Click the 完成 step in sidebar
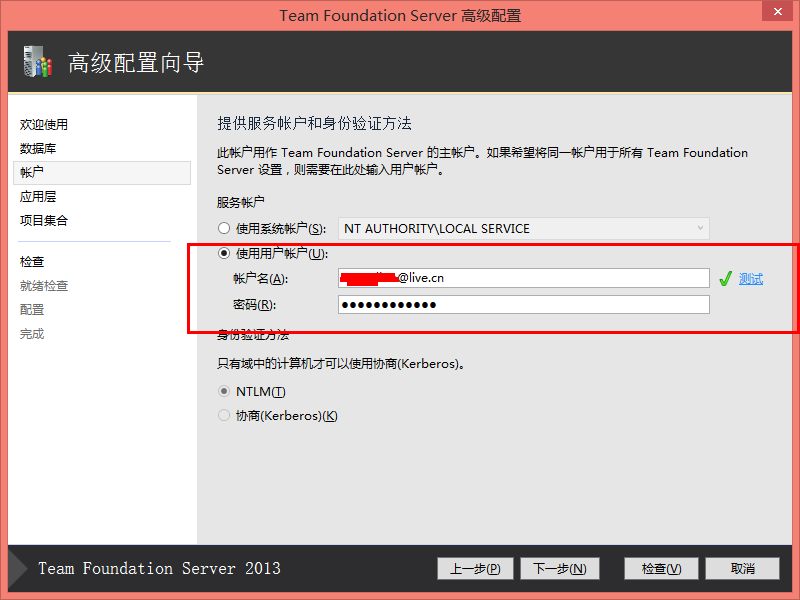This screenshot has height=600, width=800. click(32, 334)
